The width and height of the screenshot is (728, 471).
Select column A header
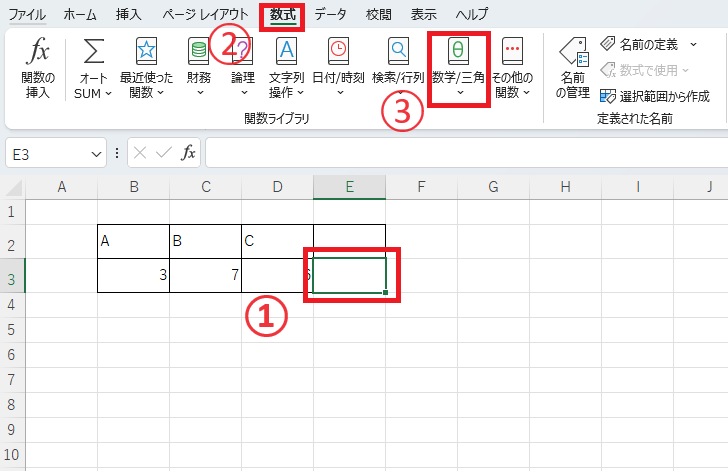(62, 187)
